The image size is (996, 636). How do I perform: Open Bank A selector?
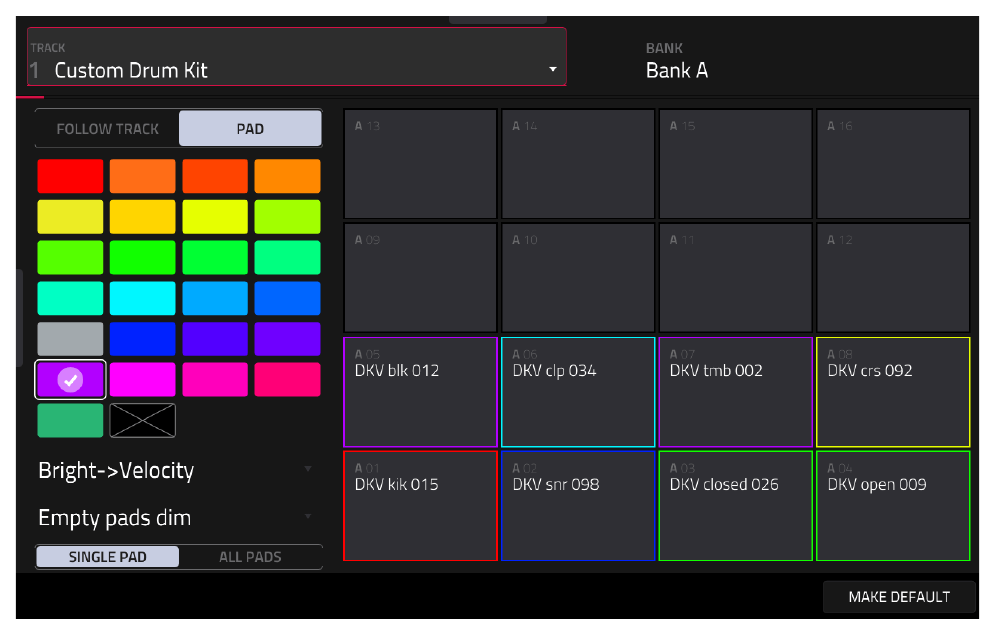pyautogui.click(x=676, y=62)
